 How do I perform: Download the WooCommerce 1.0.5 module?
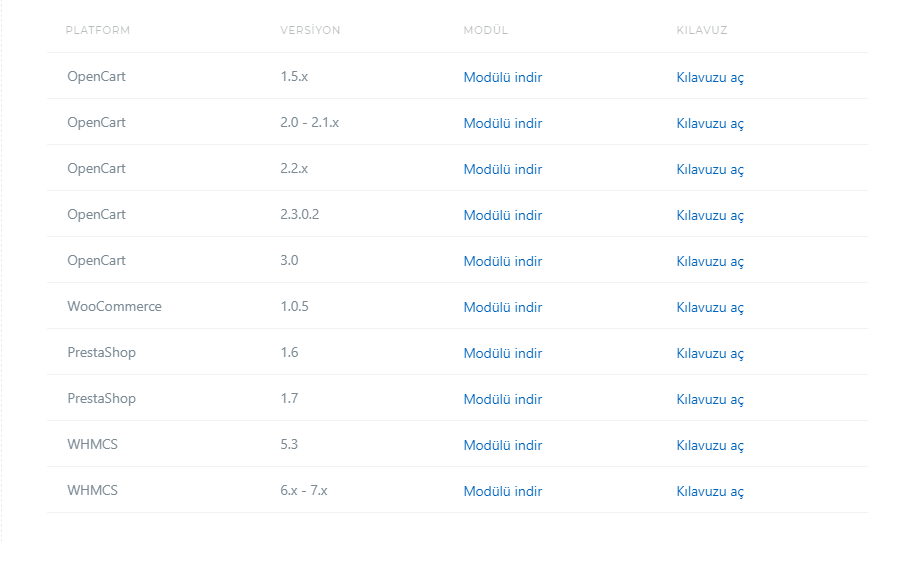(x=503, y=307)
